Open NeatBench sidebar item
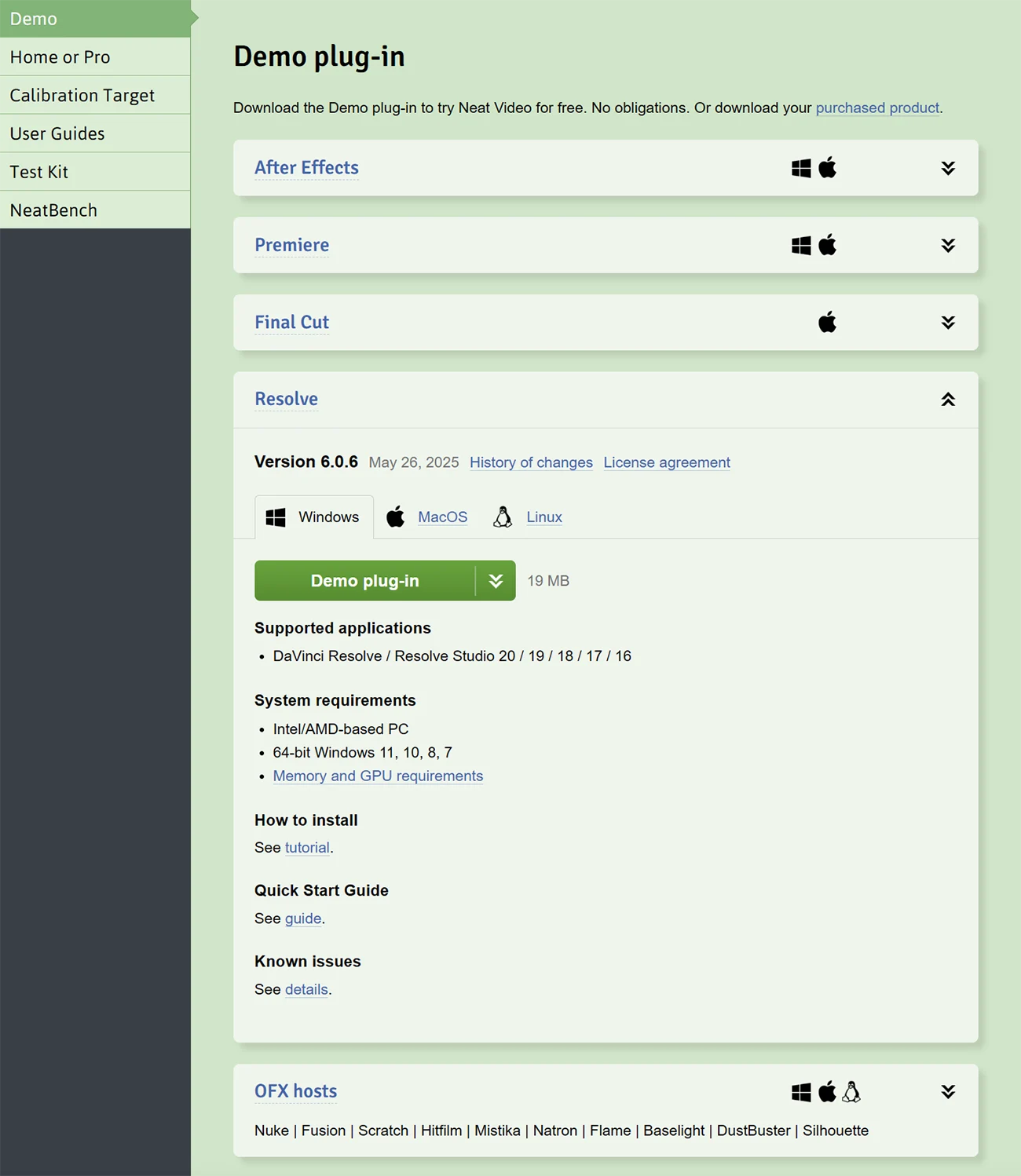The width and height of the screenshot is (1021, 1176). (95, 210)
